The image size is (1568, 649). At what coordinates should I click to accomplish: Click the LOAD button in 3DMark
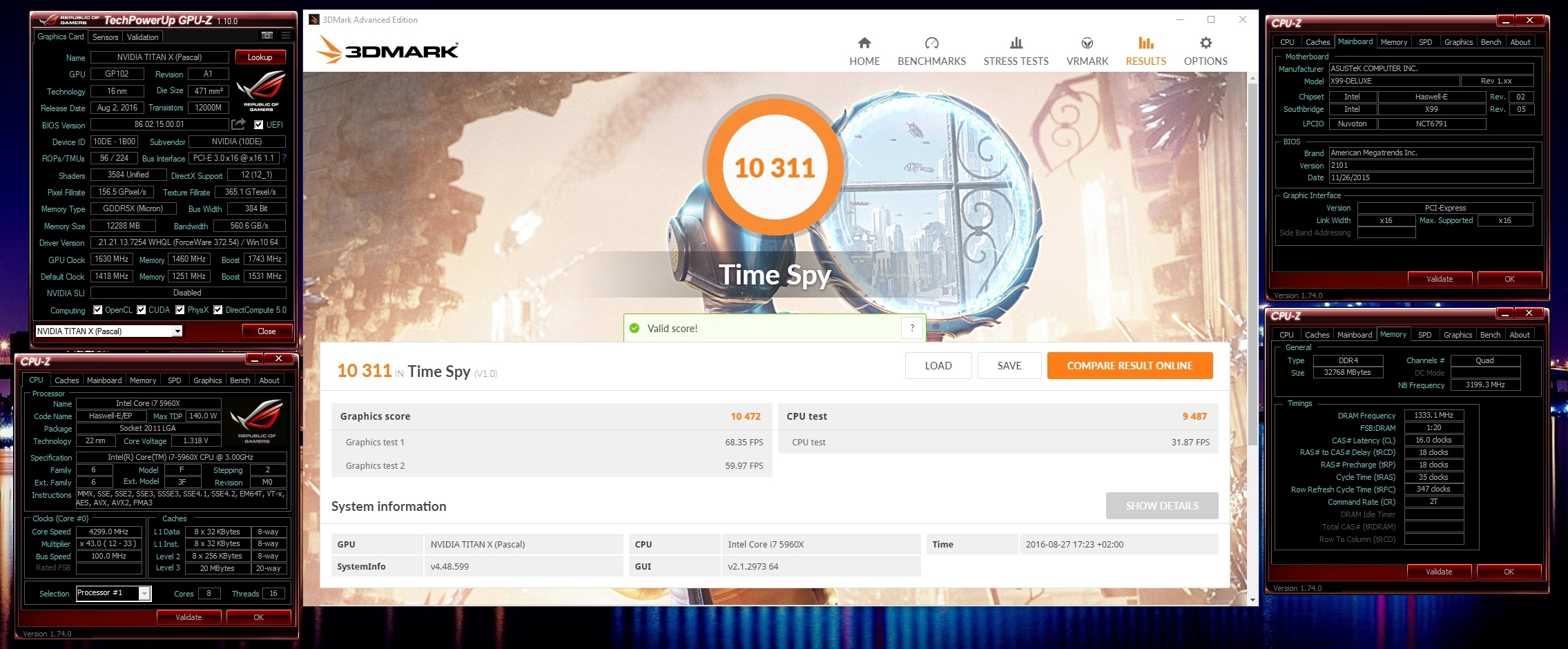(938, 366)
